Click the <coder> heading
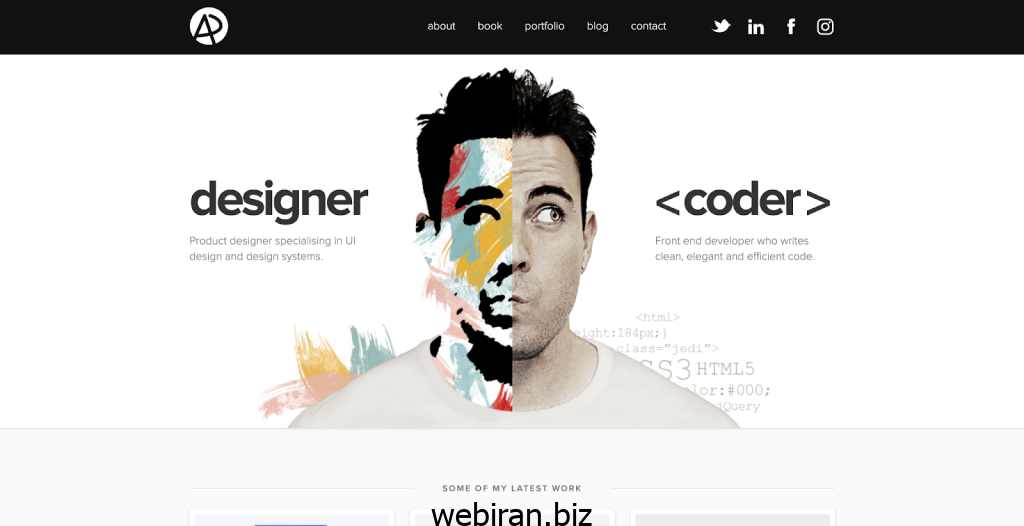This screenshot has width=1024, height=526. click(743, 201)
